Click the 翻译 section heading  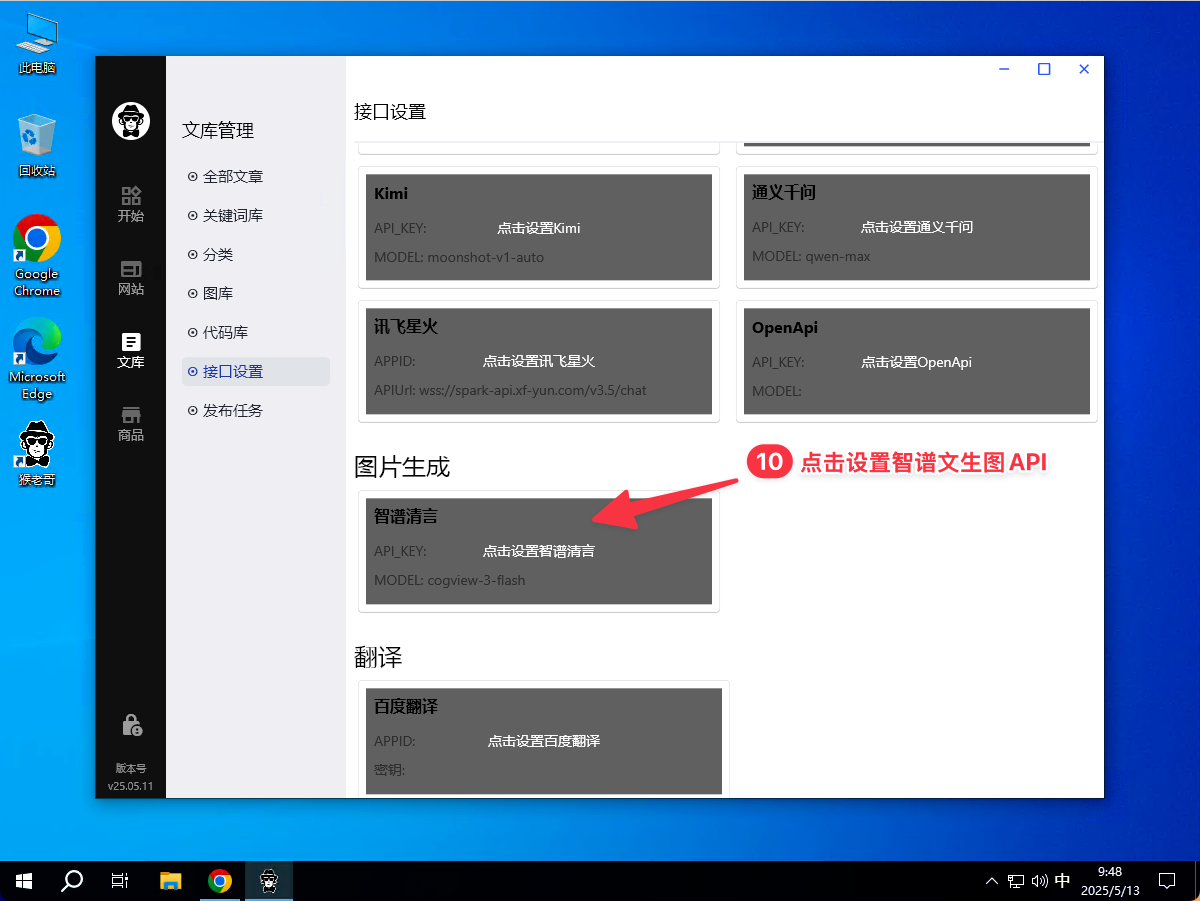click(378, 657)
